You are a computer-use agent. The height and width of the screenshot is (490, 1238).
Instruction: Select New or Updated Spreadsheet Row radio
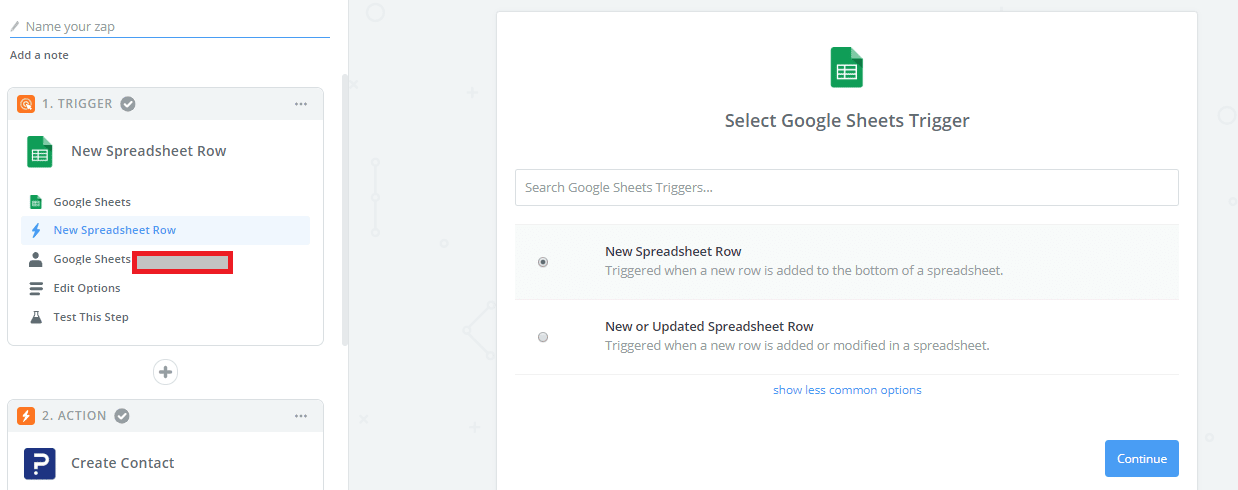click(x=543, y=337)
